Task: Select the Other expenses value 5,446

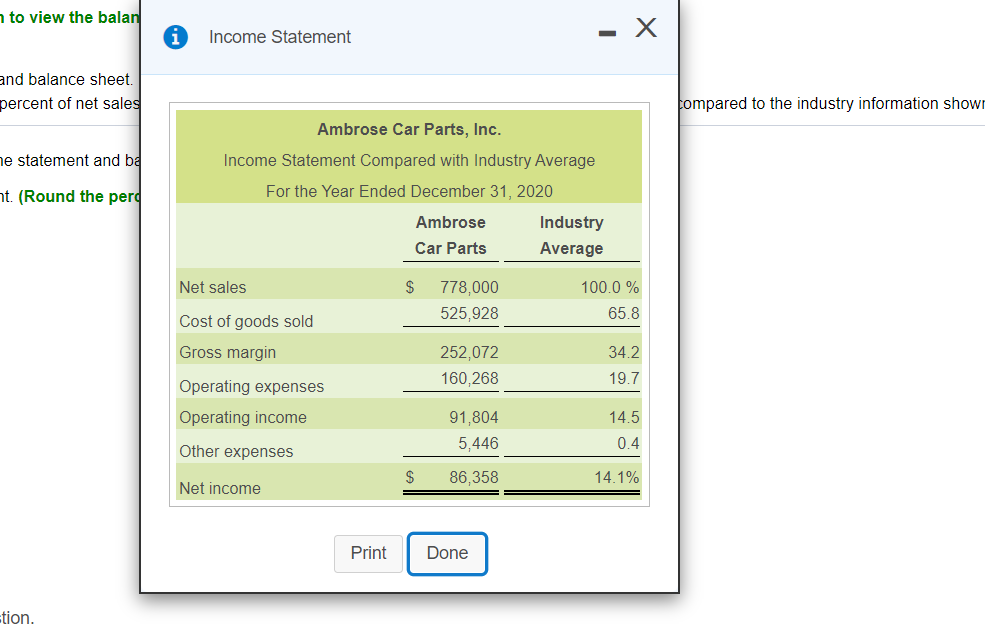Action: coord(480,443)
